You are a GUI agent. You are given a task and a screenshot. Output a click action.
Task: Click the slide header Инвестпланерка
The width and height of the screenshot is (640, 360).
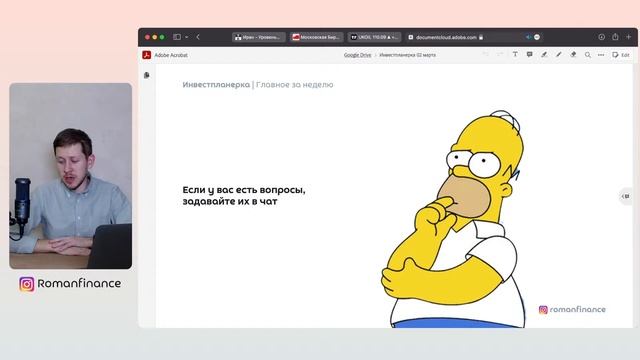pyautogui.click(x=216, y=84)
